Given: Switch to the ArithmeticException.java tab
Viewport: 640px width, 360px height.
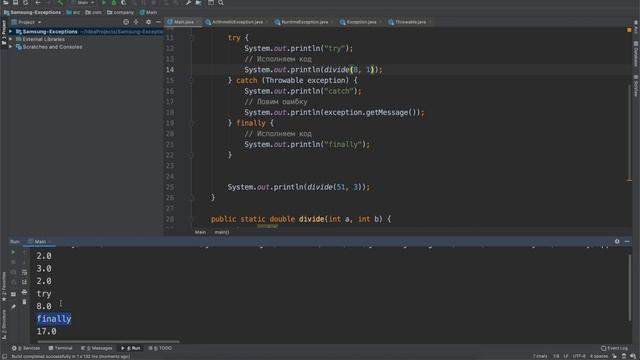Looking at the screenshot, I should (237, 22).
